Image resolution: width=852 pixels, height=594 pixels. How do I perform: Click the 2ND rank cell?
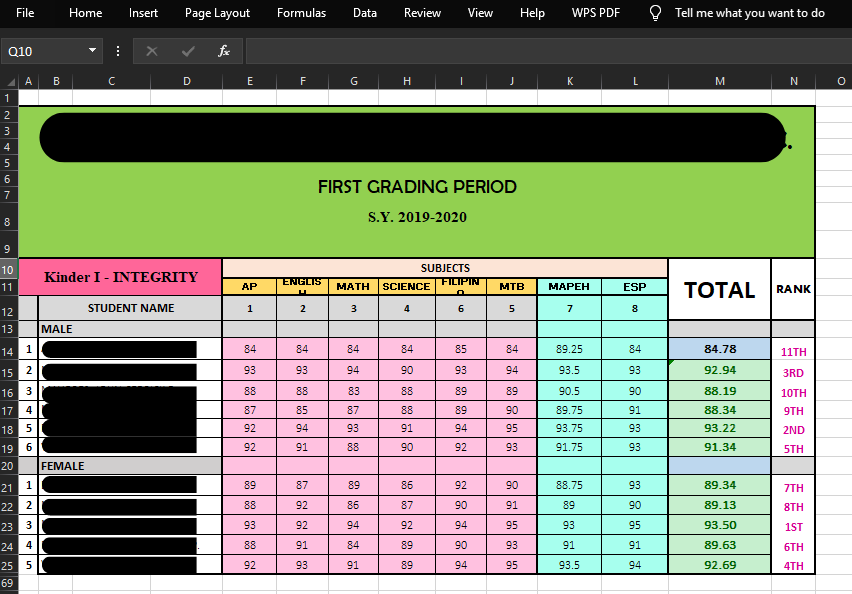793,430
